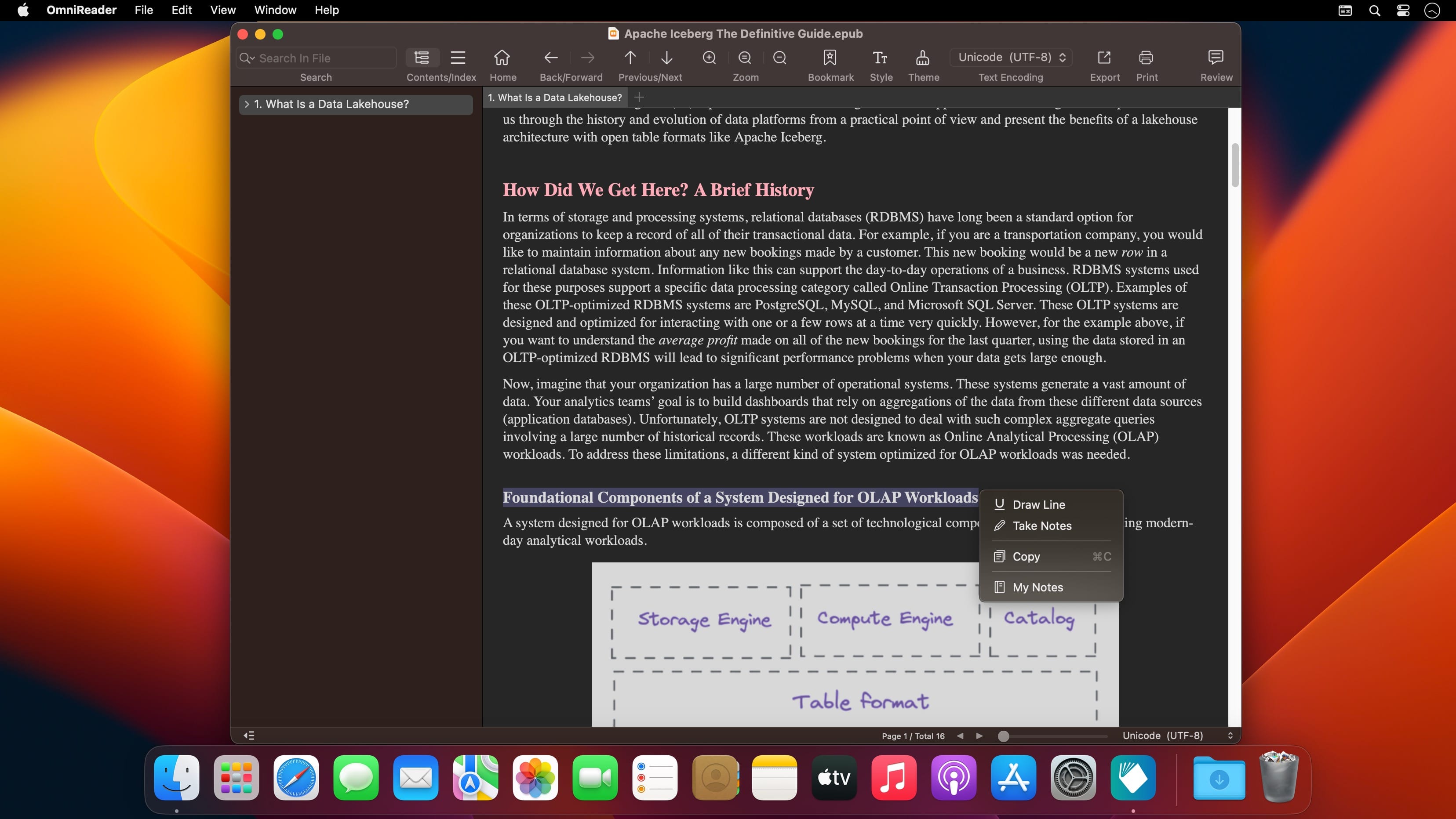The width and height of the screenshot is (1456, 819).
Task: Click the playback play button in status bar
Action: (x=980, y=736)
